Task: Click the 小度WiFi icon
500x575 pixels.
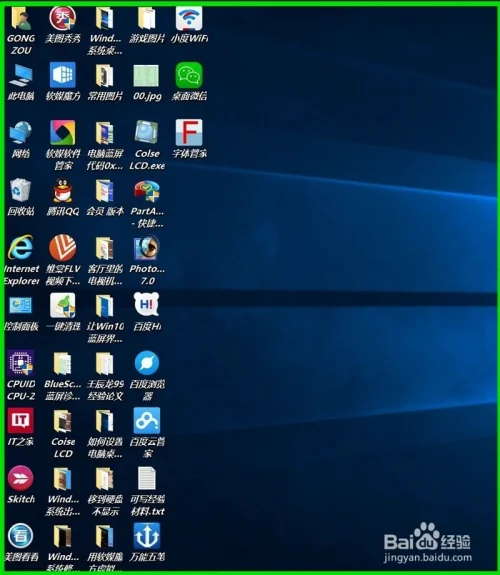Action: coord(189,18)
